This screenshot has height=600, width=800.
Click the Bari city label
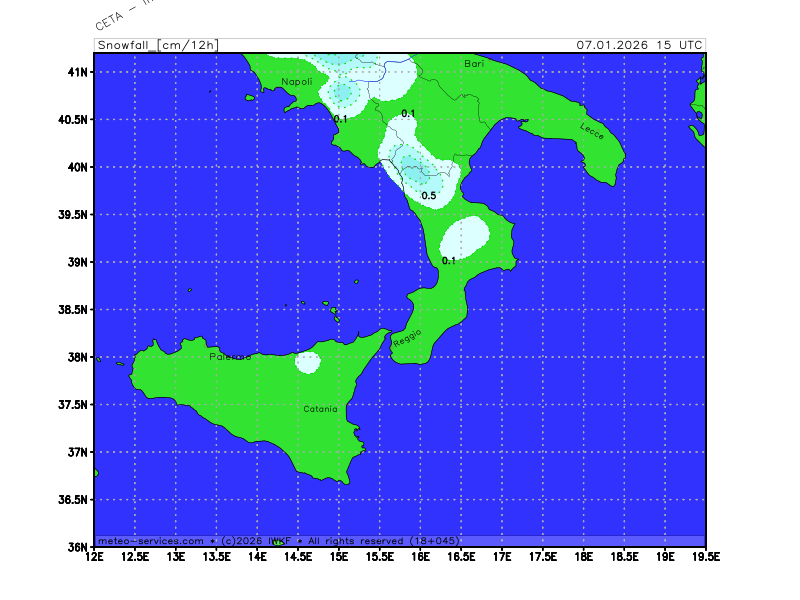pos(474,64)
